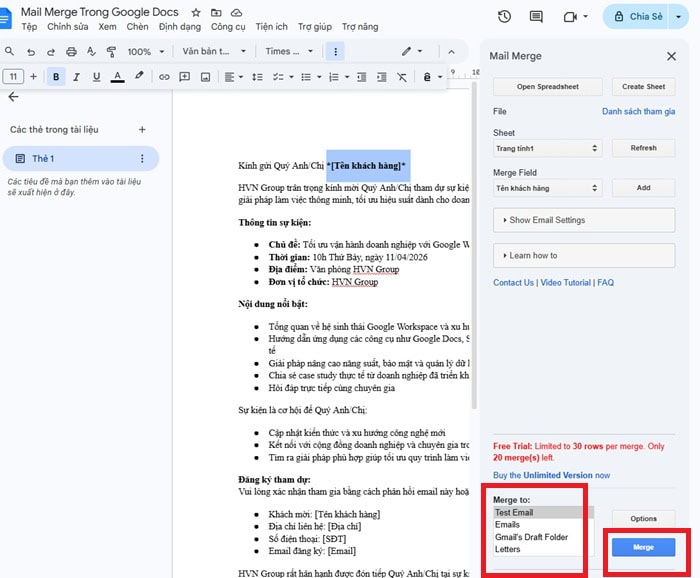Open the Tệp menu
The width and height of the screenshot is (700, 578).
pos(29,27)
